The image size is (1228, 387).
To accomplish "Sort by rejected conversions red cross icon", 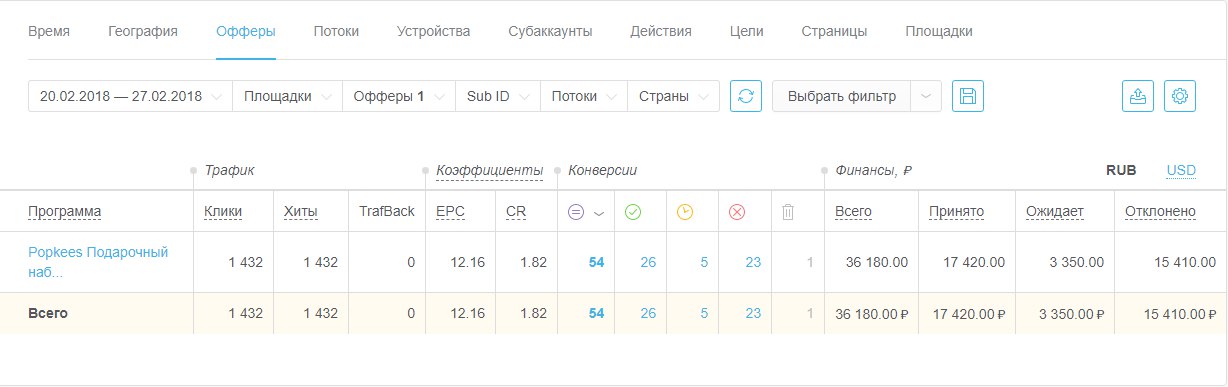I will [737, 212].
